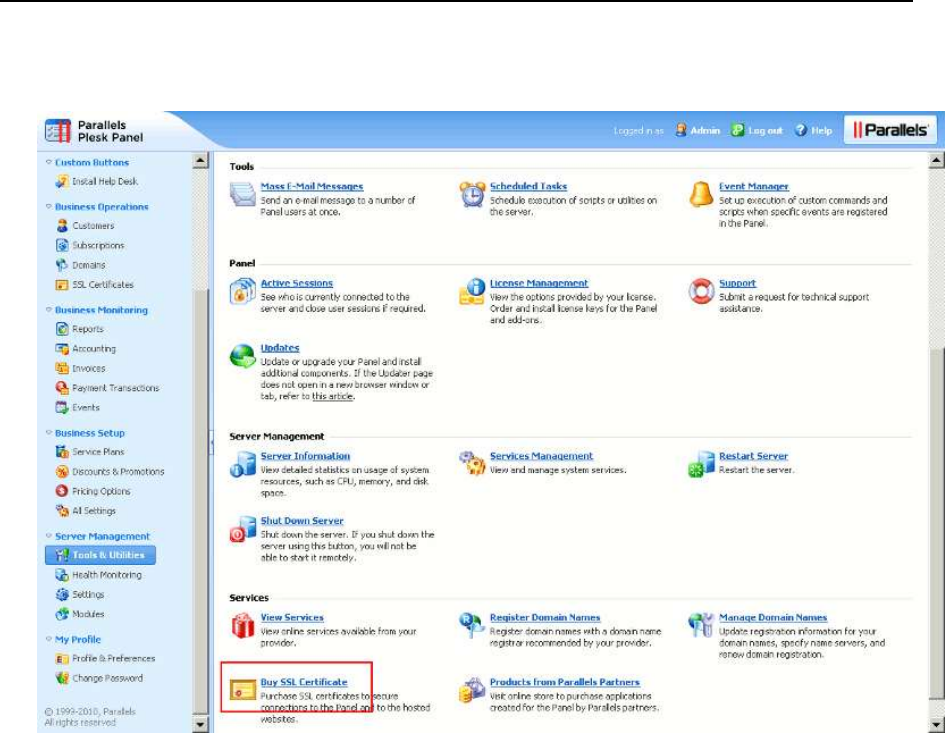Click the Server Information icon
945x733 pixels.
[242, 464]
